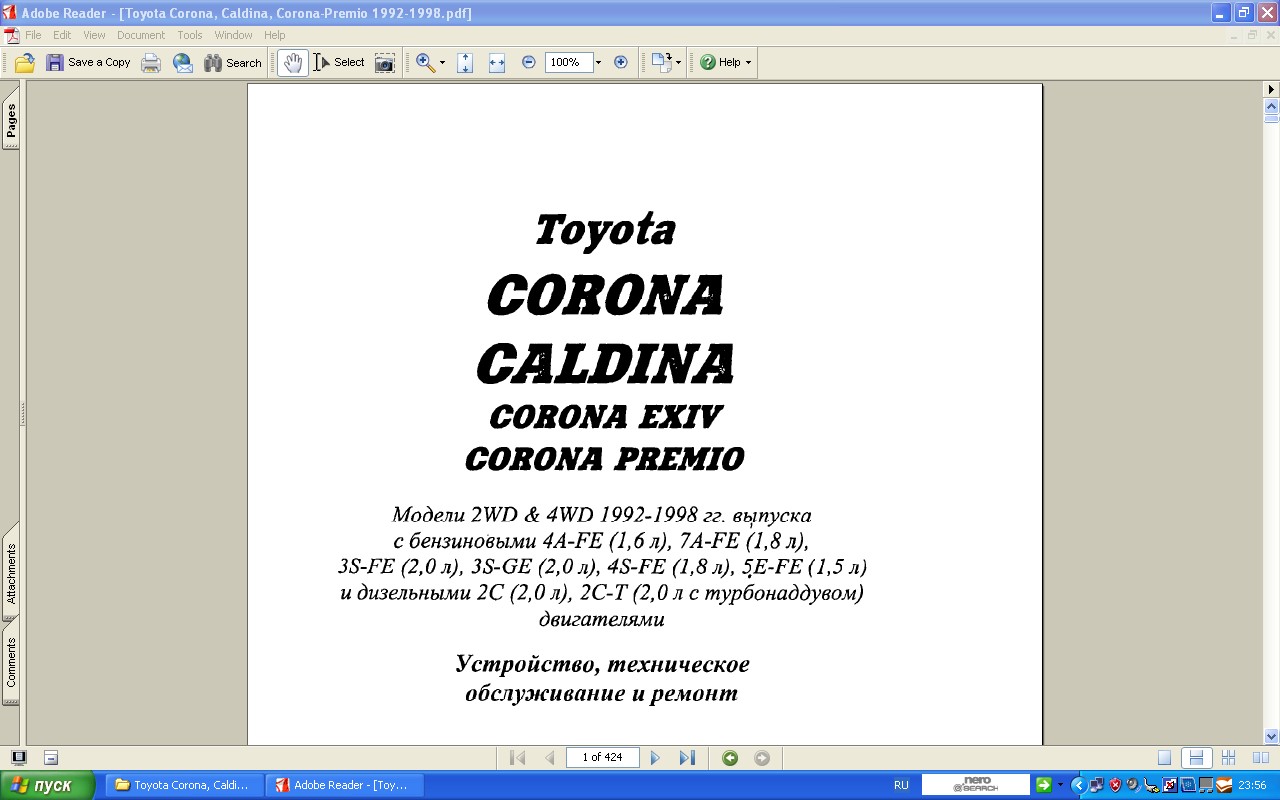The width and height of the screenshot is (1280, 800).
Task: Activate the Hand tool
Action: point(292,63)
